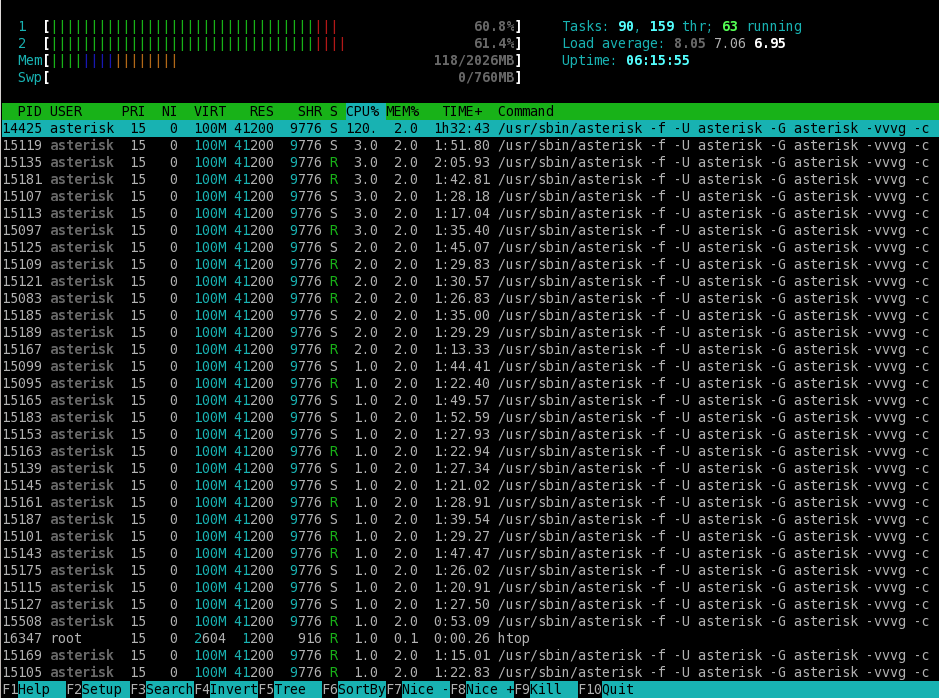
Task: Toggle F5 Tree view
Action: point(290,689)
